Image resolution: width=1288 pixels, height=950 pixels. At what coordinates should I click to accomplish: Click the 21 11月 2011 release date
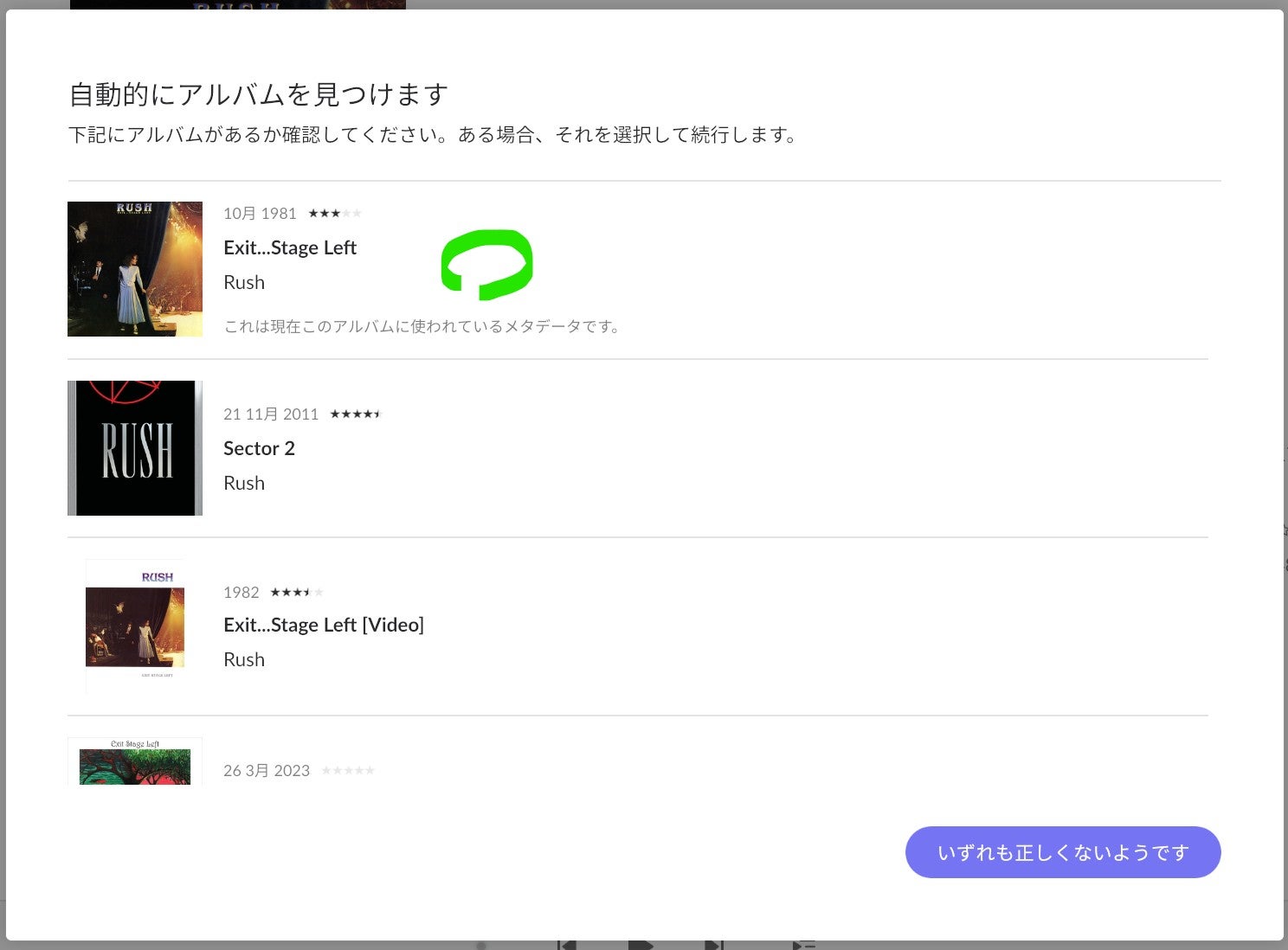point(271,414)
